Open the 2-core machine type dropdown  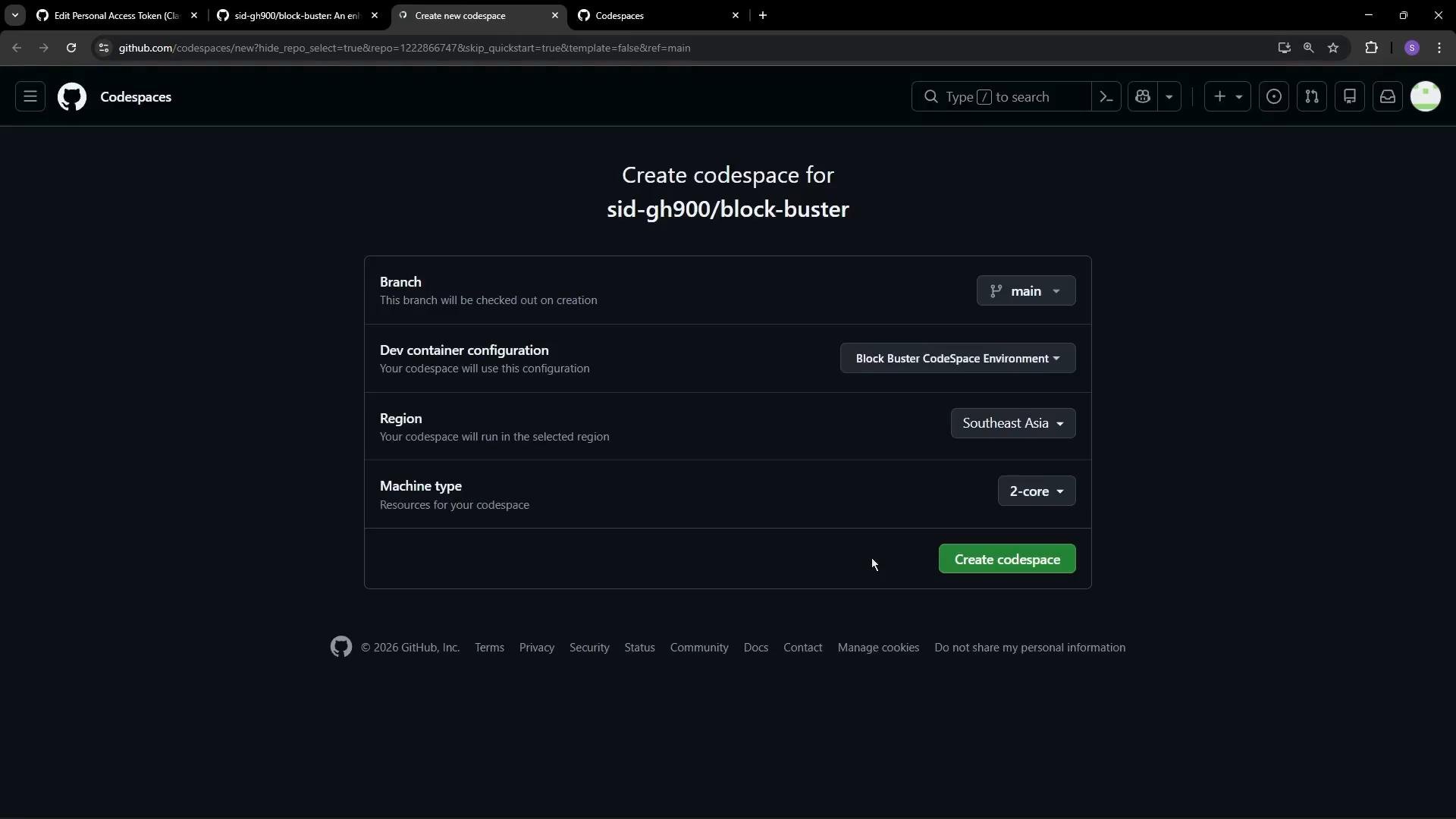[x=1037, y=491]
